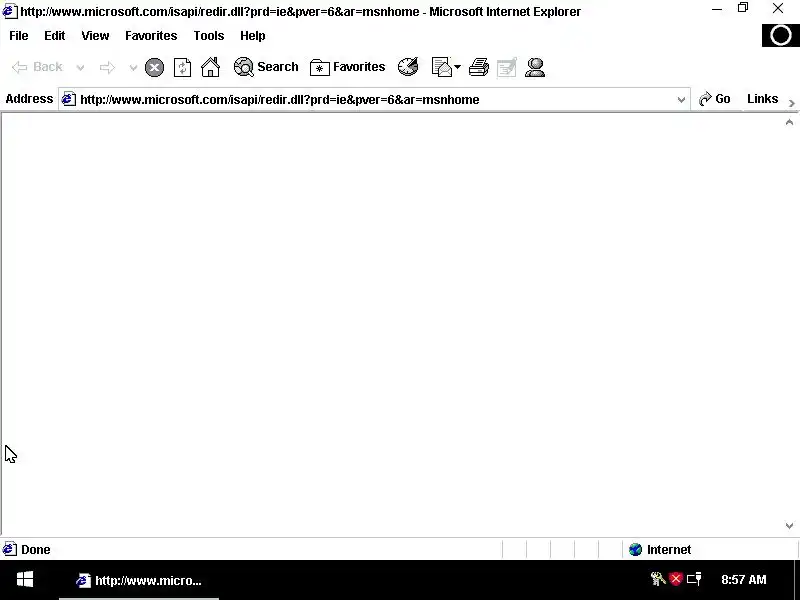Click the scrollbar up arrow

coord(789,122)
